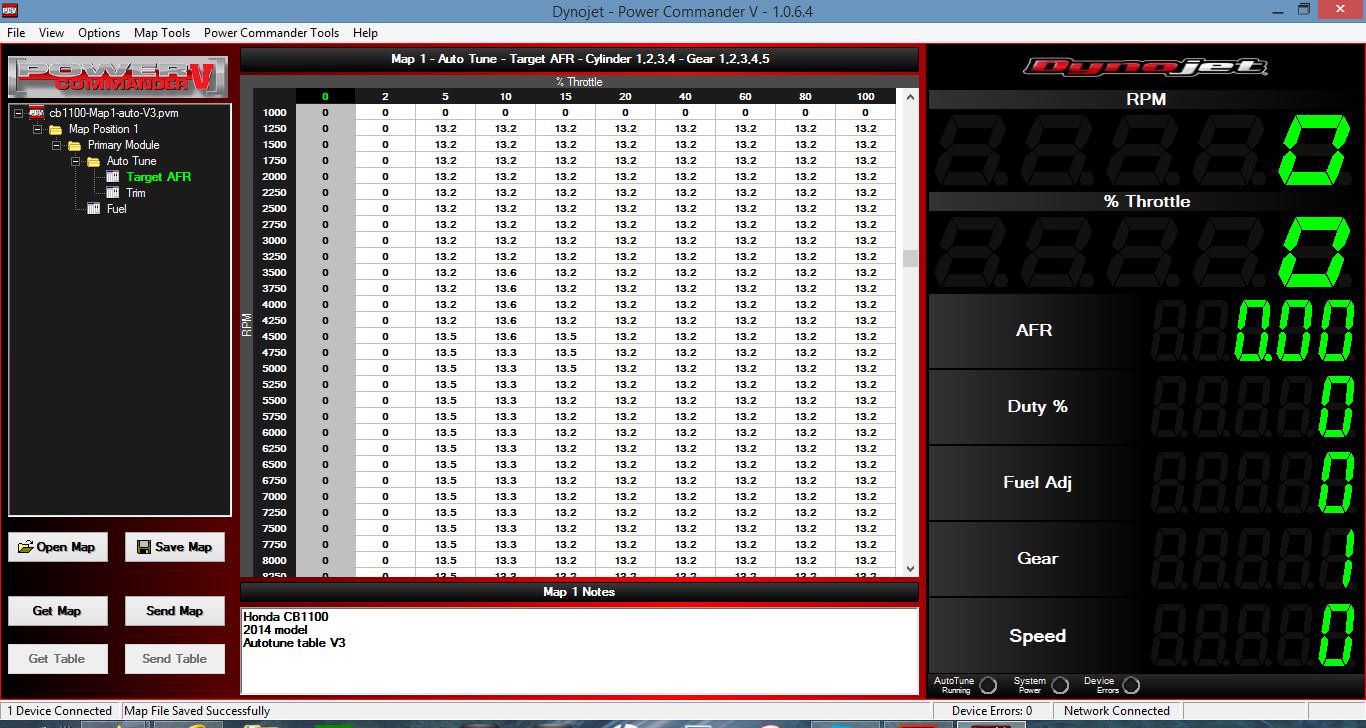This screenshot has width=1366, height=728.
Task: Collapse the Primary Module node
Action: point(57,145)
